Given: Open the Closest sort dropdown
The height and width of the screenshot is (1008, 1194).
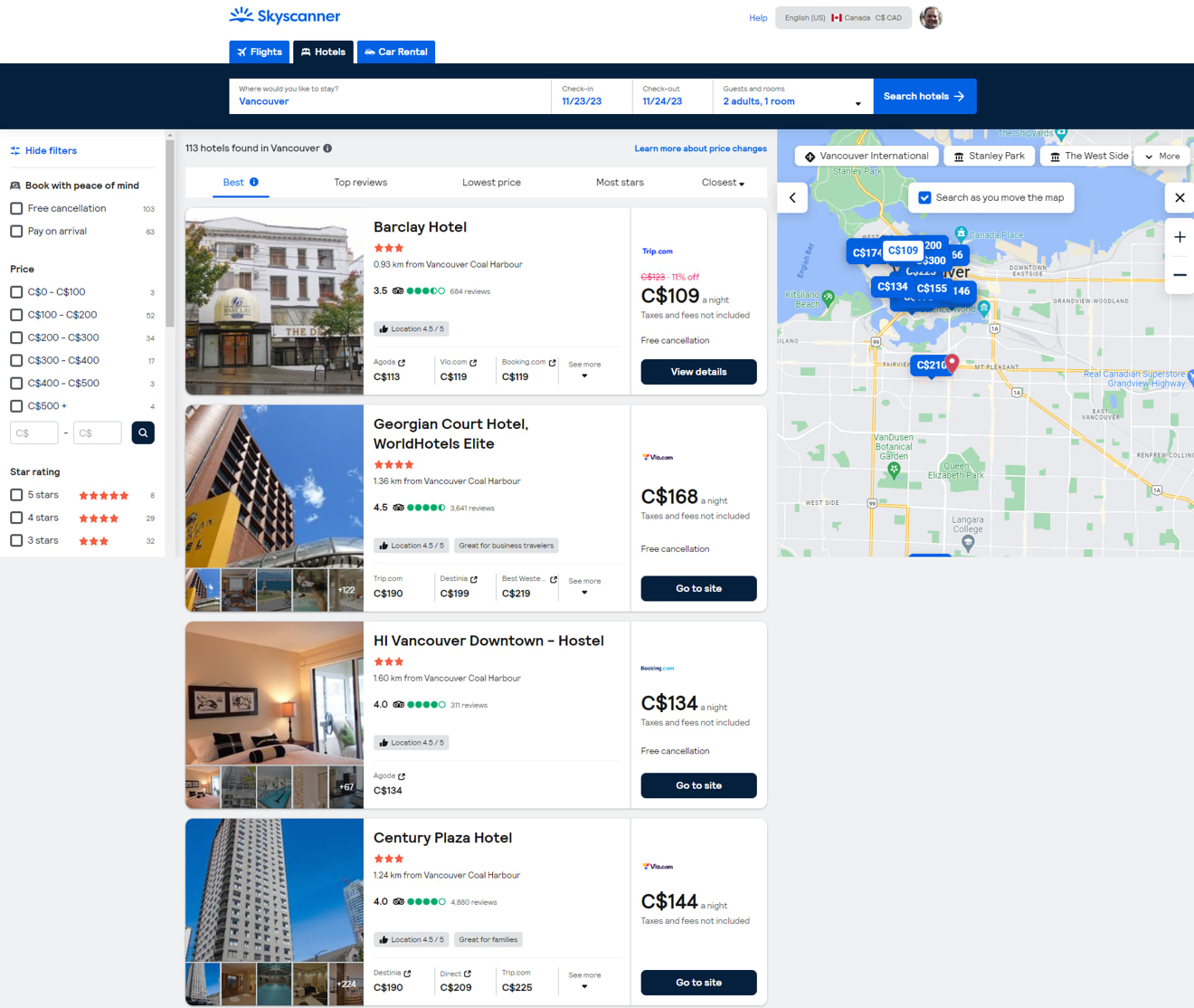Looking at the screenshot, I should click(722, 182).
